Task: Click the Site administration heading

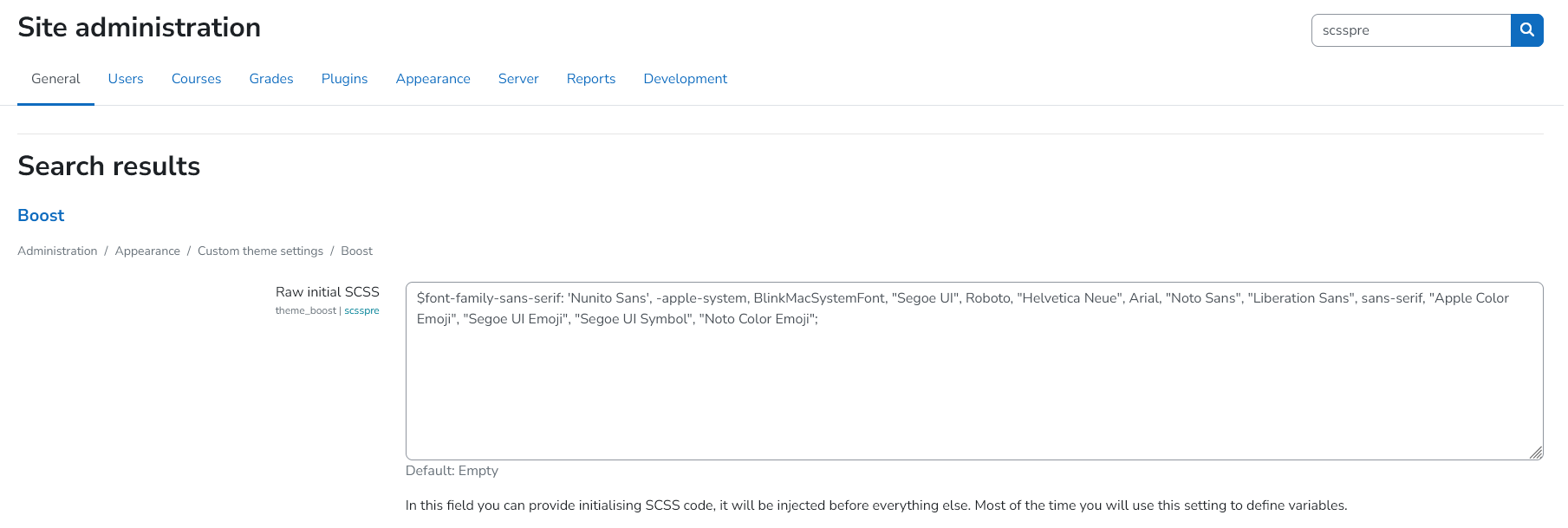Action: [139, 28]
